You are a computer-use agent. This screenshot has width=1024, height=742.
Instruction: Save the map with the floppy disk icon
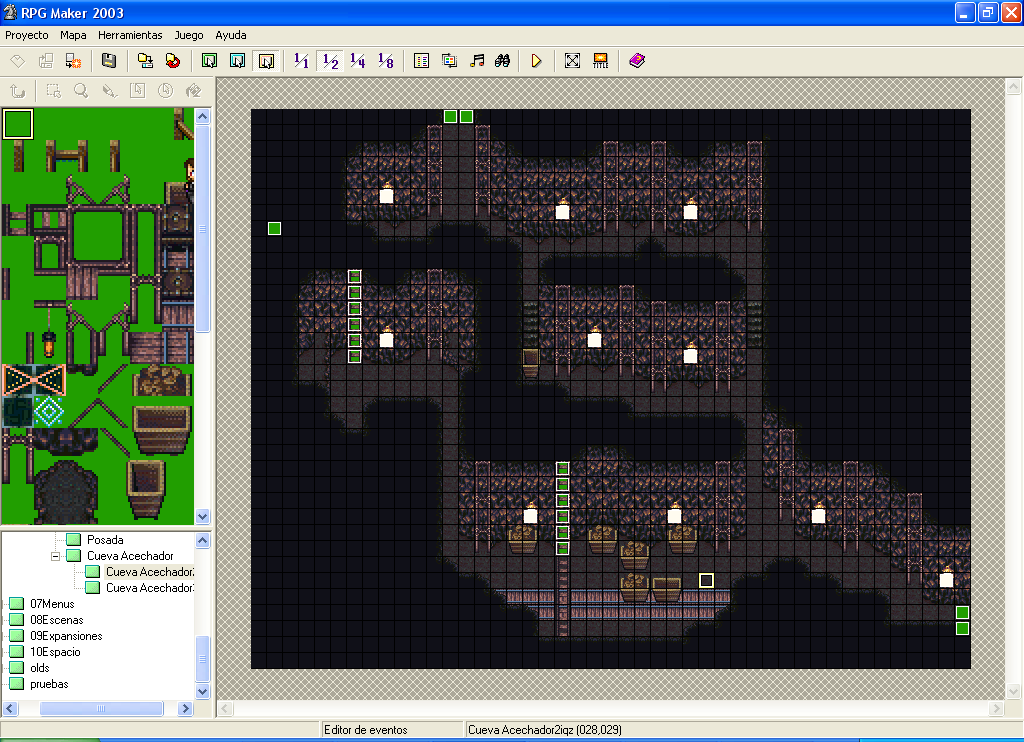click(x=109, y=61)
